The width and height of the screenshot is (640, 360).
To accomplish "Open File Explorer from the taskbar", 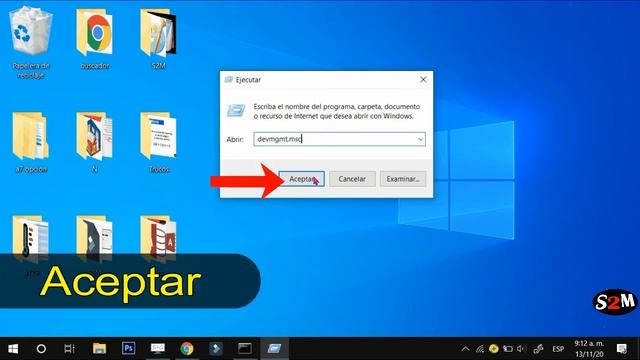I will [x=99, y=349].
